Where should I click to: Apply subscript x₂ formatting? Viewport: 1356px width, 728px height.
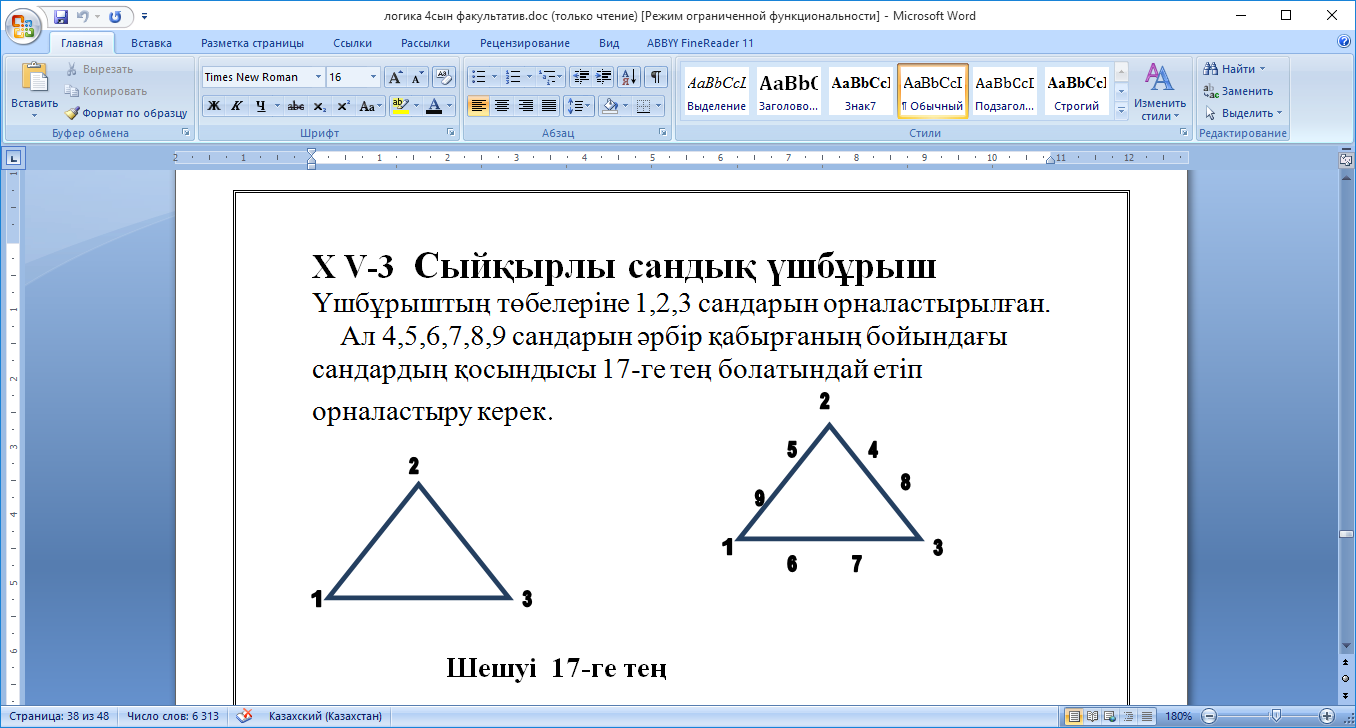coord(319,106)
